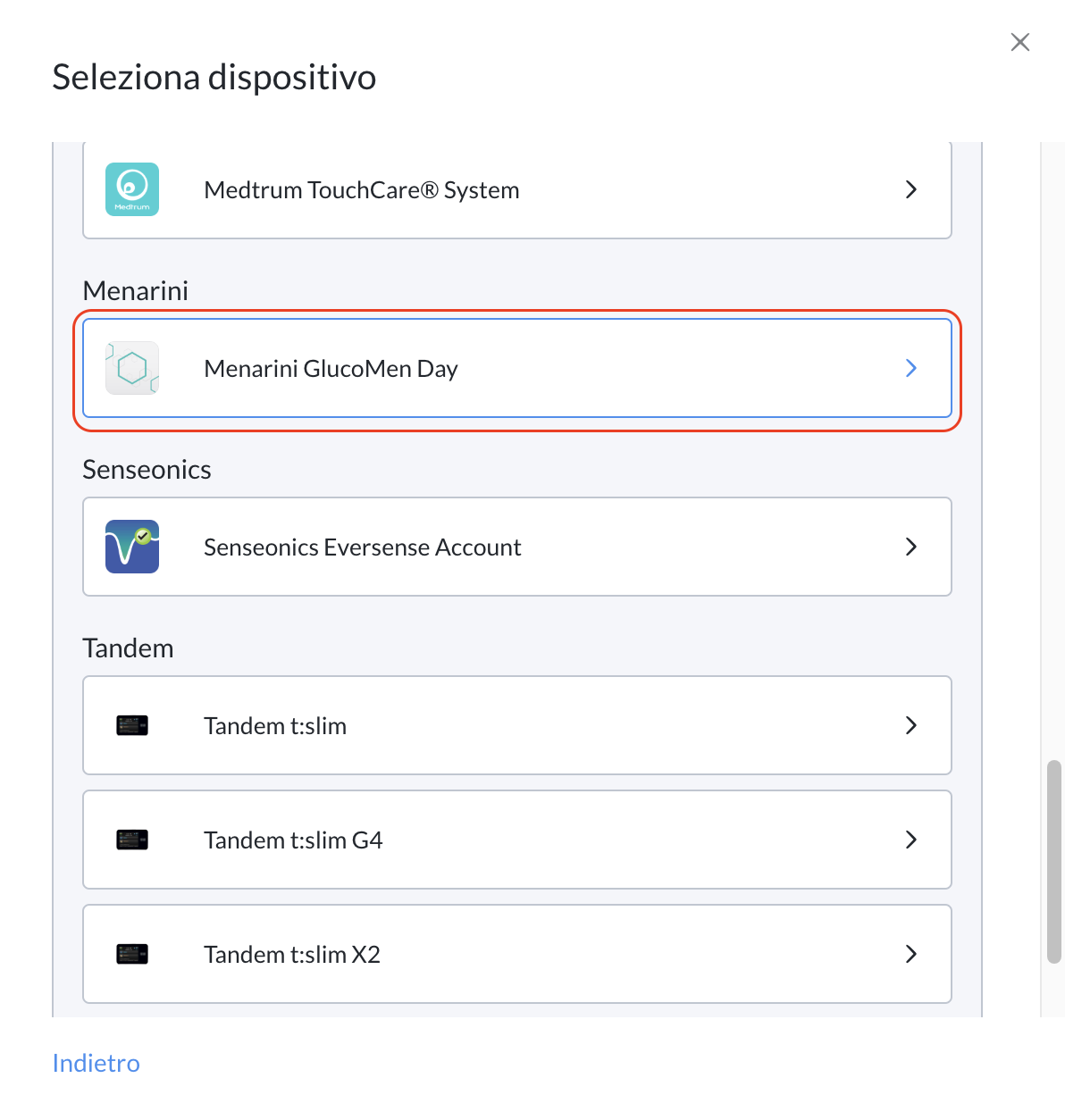
Task: Click chevron arrow on Tandem t:slim G4
Action: pyautogui.click(x=911, y=840)
